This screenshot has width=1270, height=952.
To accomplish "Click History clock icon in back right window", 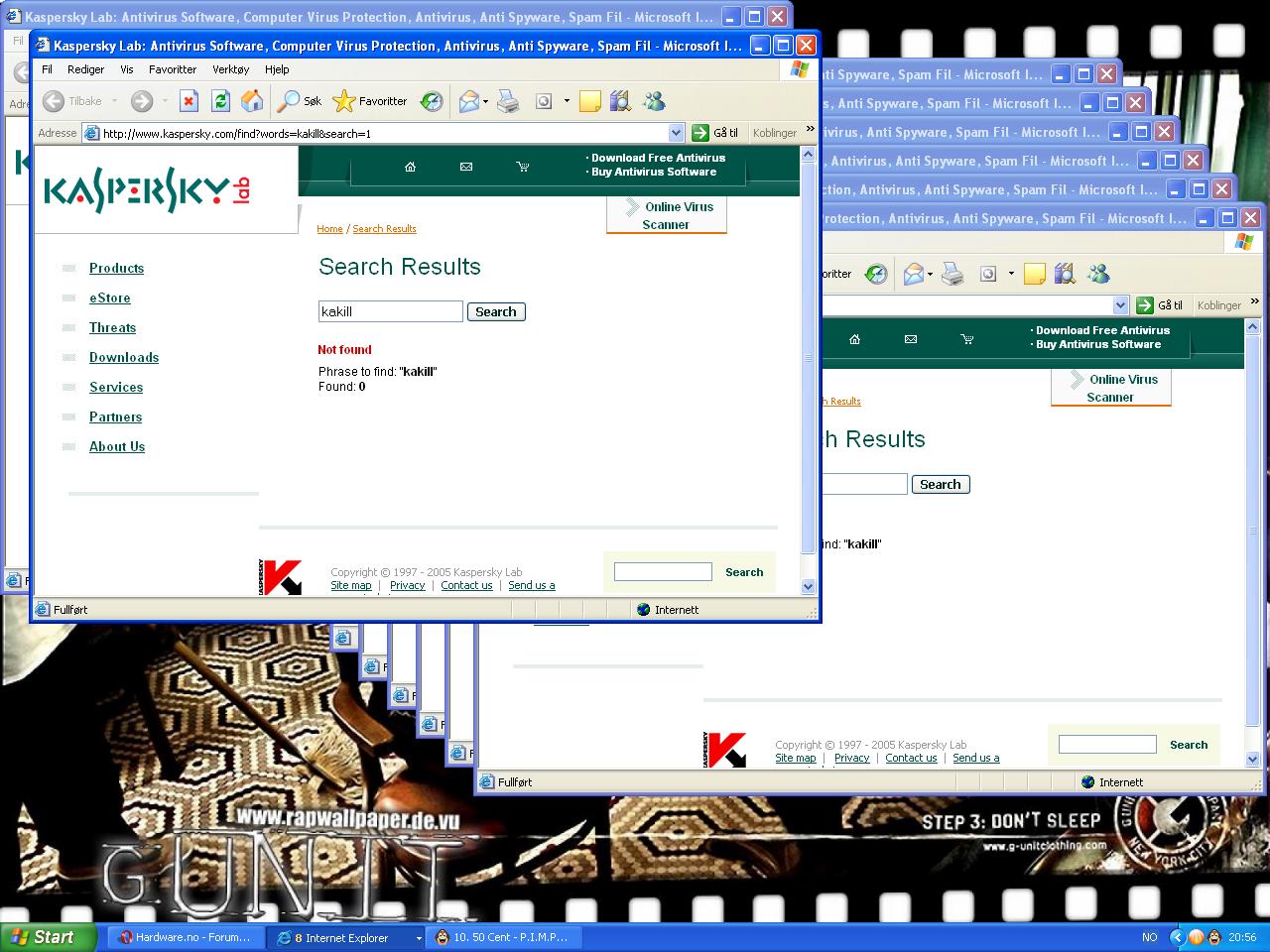I will pyautogui.click(x=876, y=274).
